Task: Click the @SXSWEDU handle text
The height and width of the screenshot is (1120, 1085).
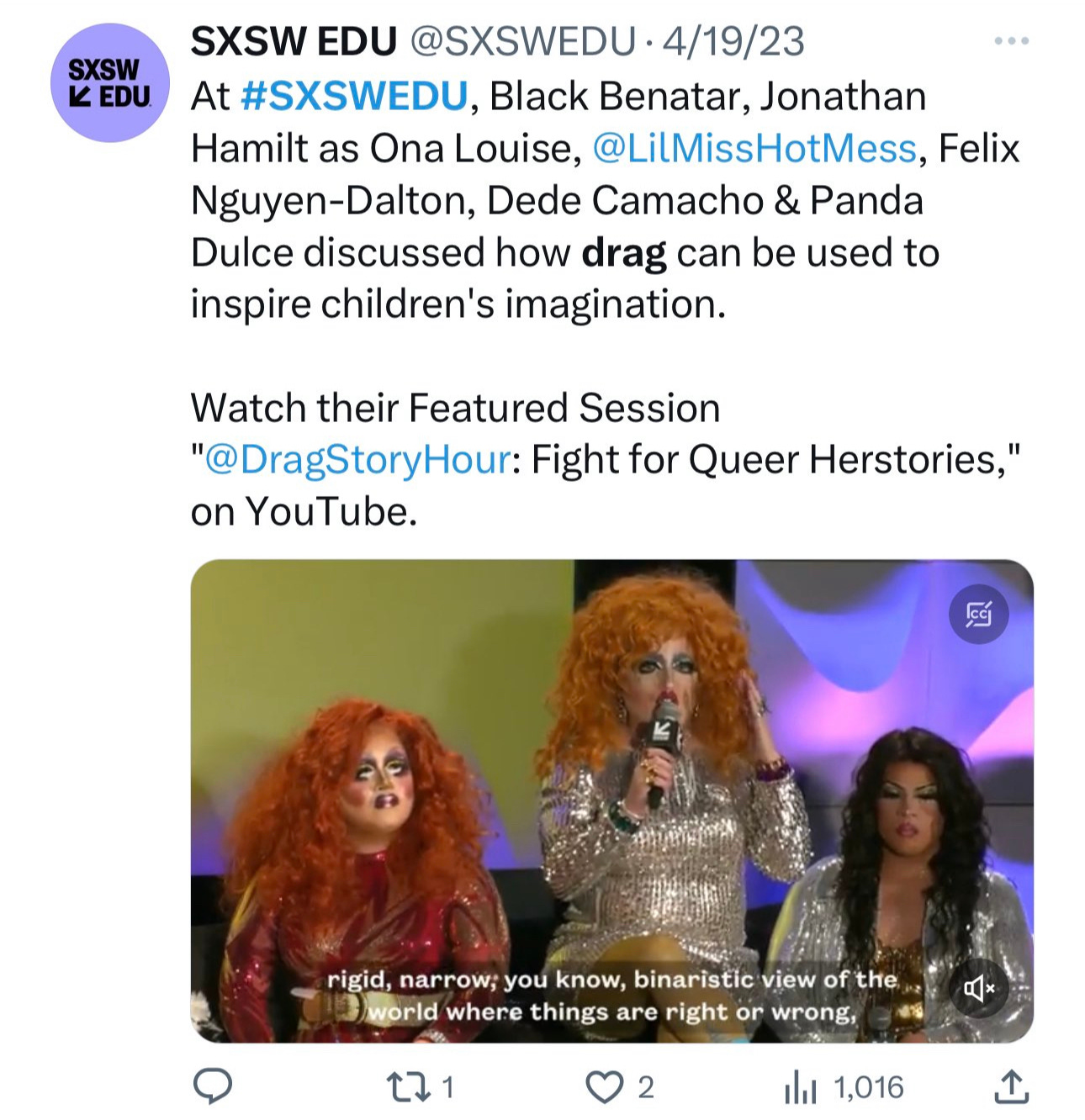Action: pos(521,41)
